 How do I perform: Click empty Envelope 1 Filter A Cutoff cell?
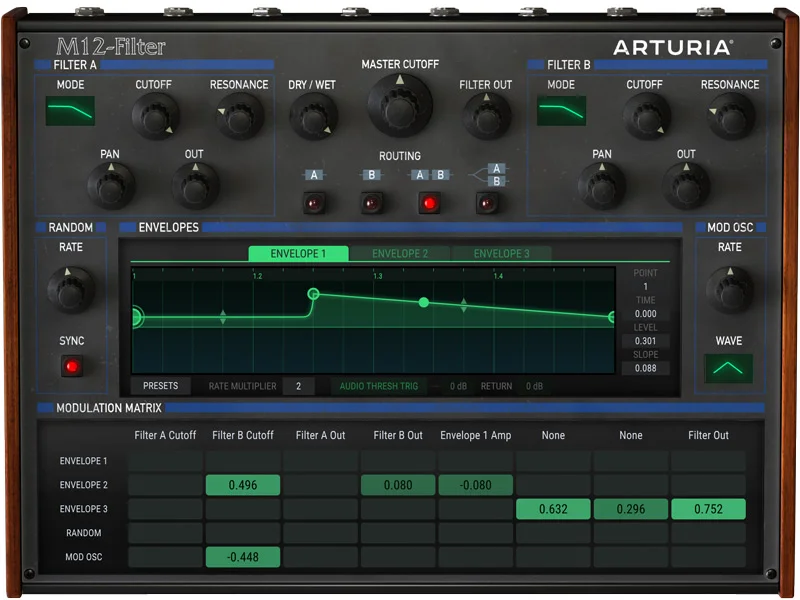pos(165,461)
